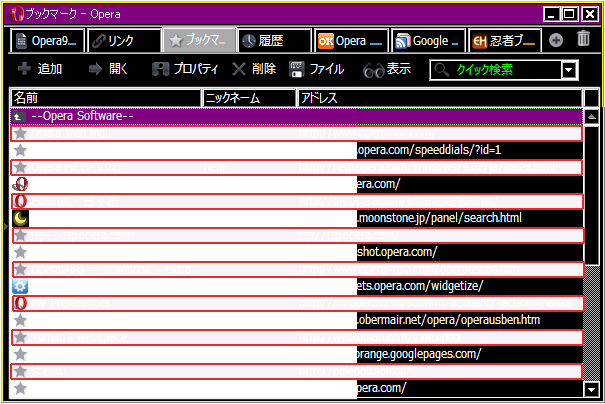Click the star icon of Toman's webspace row

[x=20, y=337]
